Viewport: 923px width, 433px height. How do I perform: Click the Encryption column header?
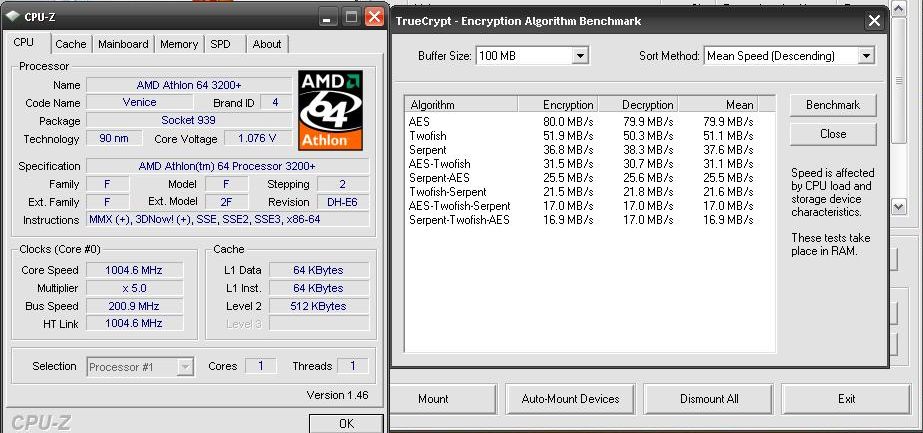pyautogui.click(x=558, y=105)
